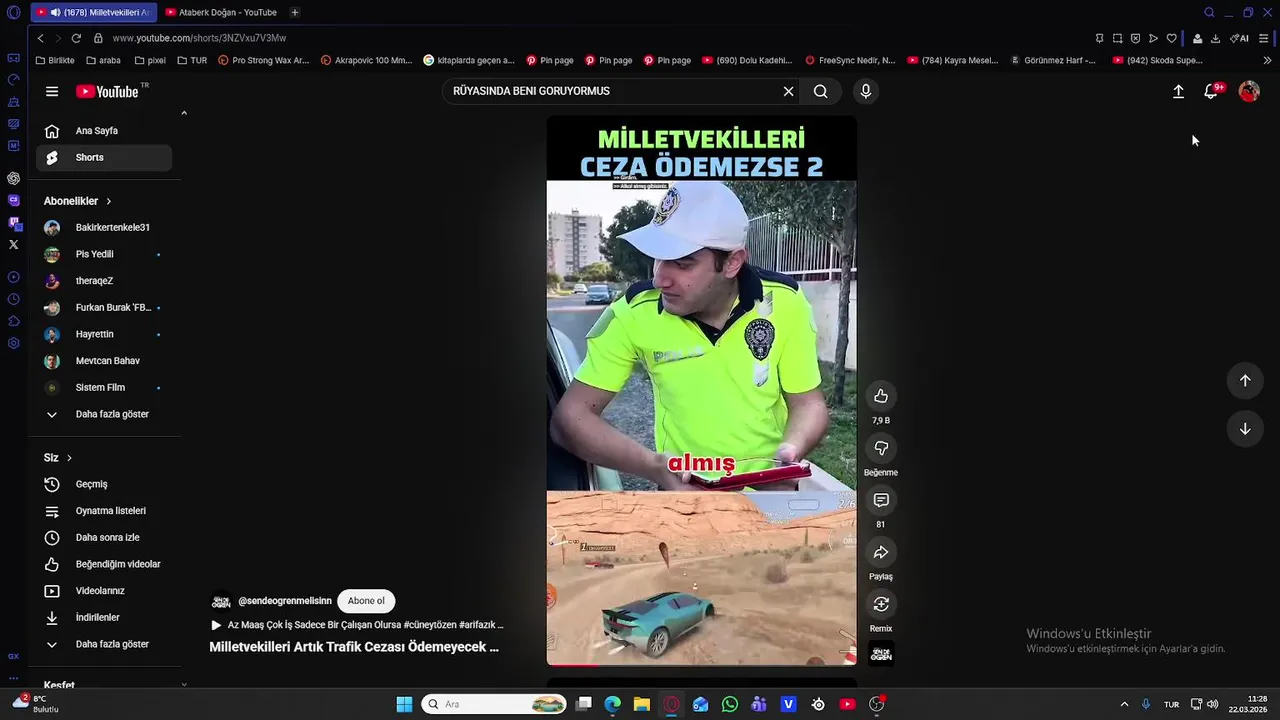Go back to the previous page
1280x720 pixels.
(40, 38)
